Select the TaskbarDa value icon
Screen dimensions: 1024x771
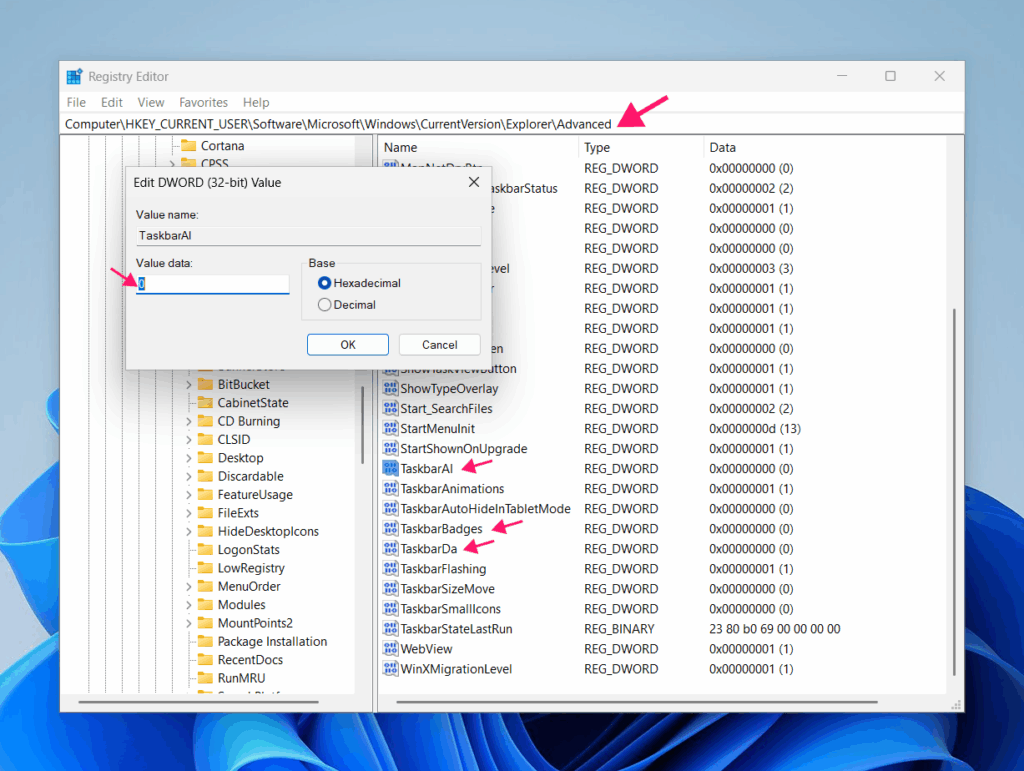[x=391, y=548]
